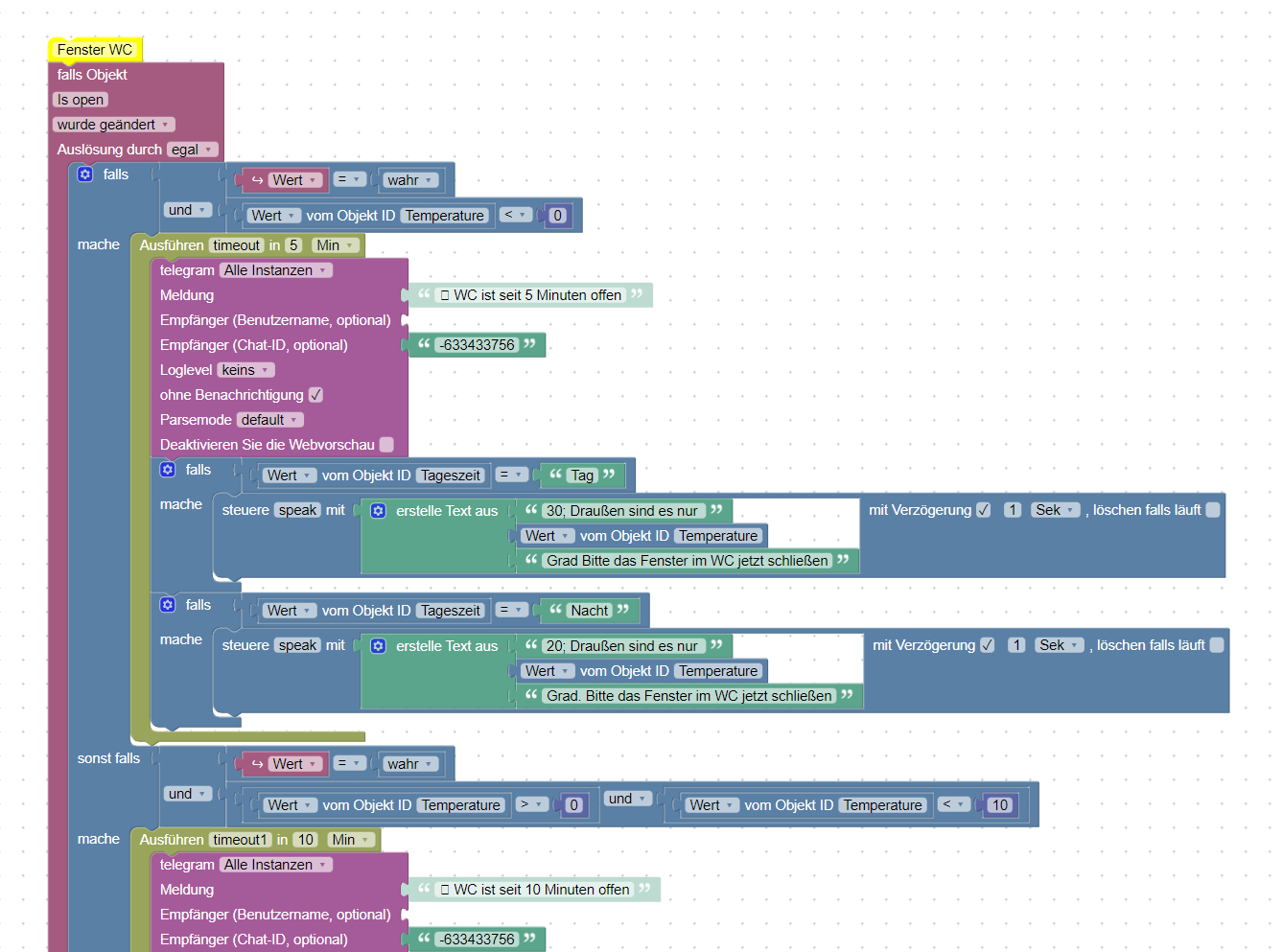Edit the 'WC ist seit 5 Minuten offen' message

[530, 295]
